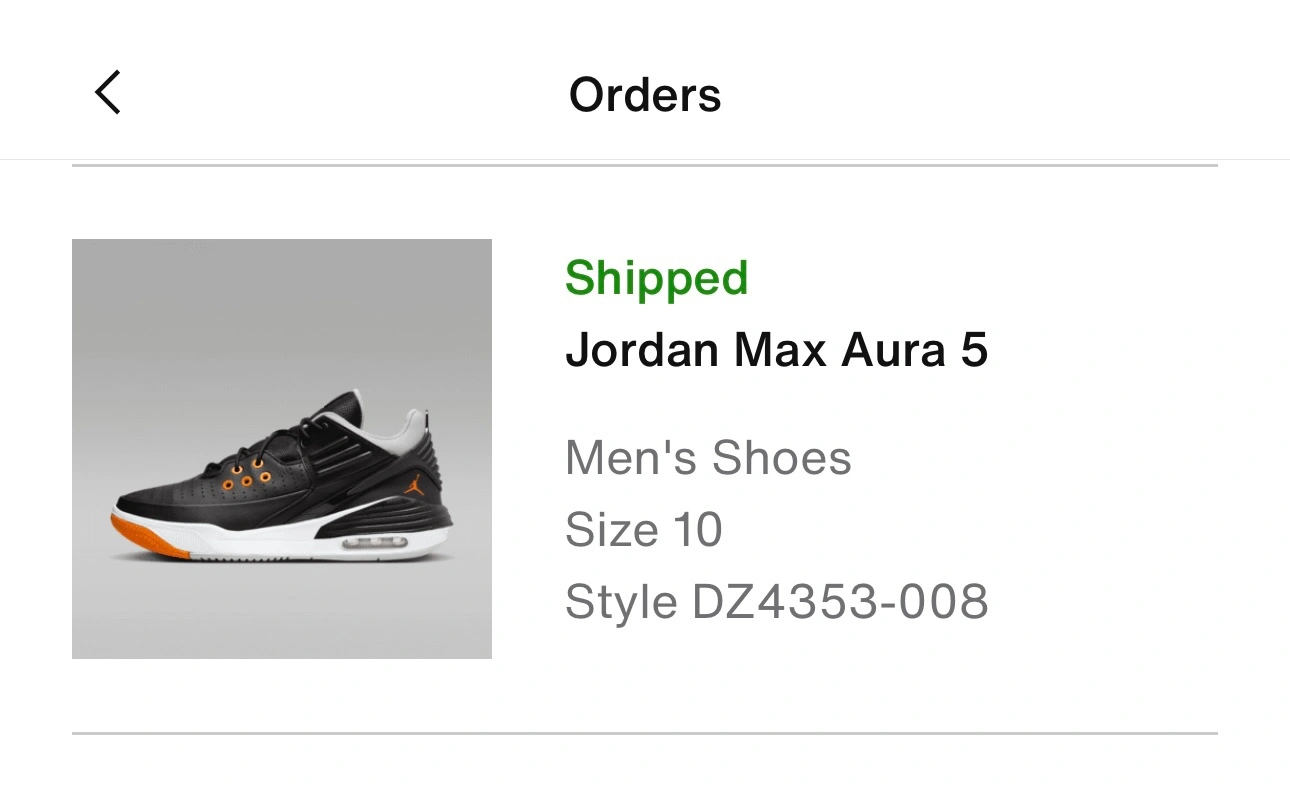The height and width of the screenshot is (786, 1290).
Task: Click the Air Max bubble in the heel
Action: click(376, 542)
